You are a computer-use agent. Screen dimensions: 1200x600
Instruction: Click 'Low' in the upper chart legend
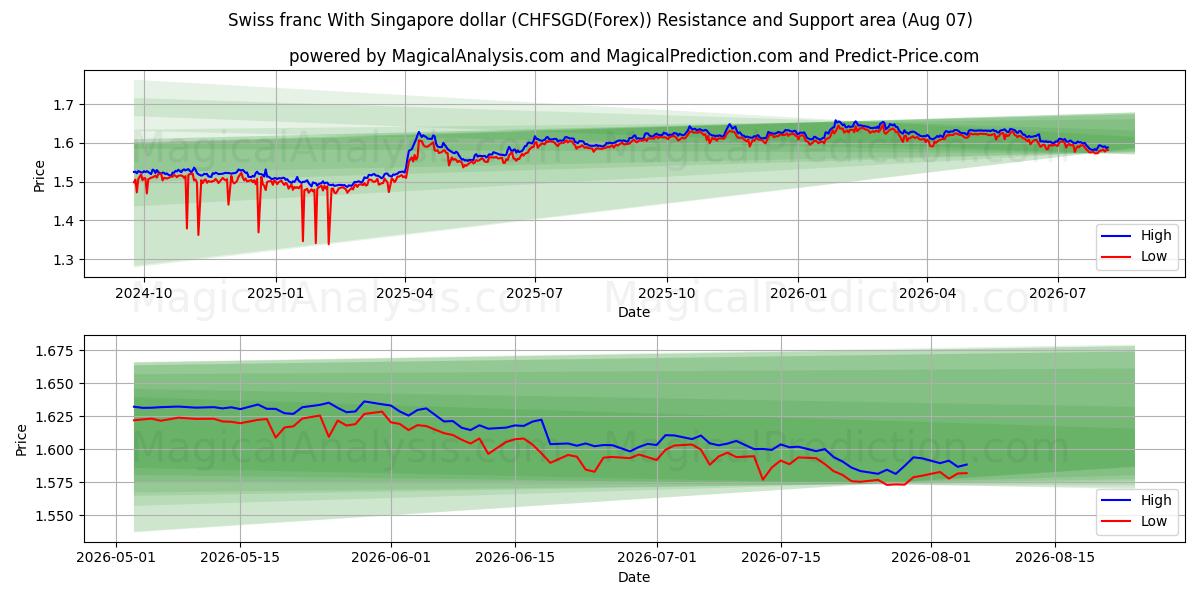coord(1154,256)
